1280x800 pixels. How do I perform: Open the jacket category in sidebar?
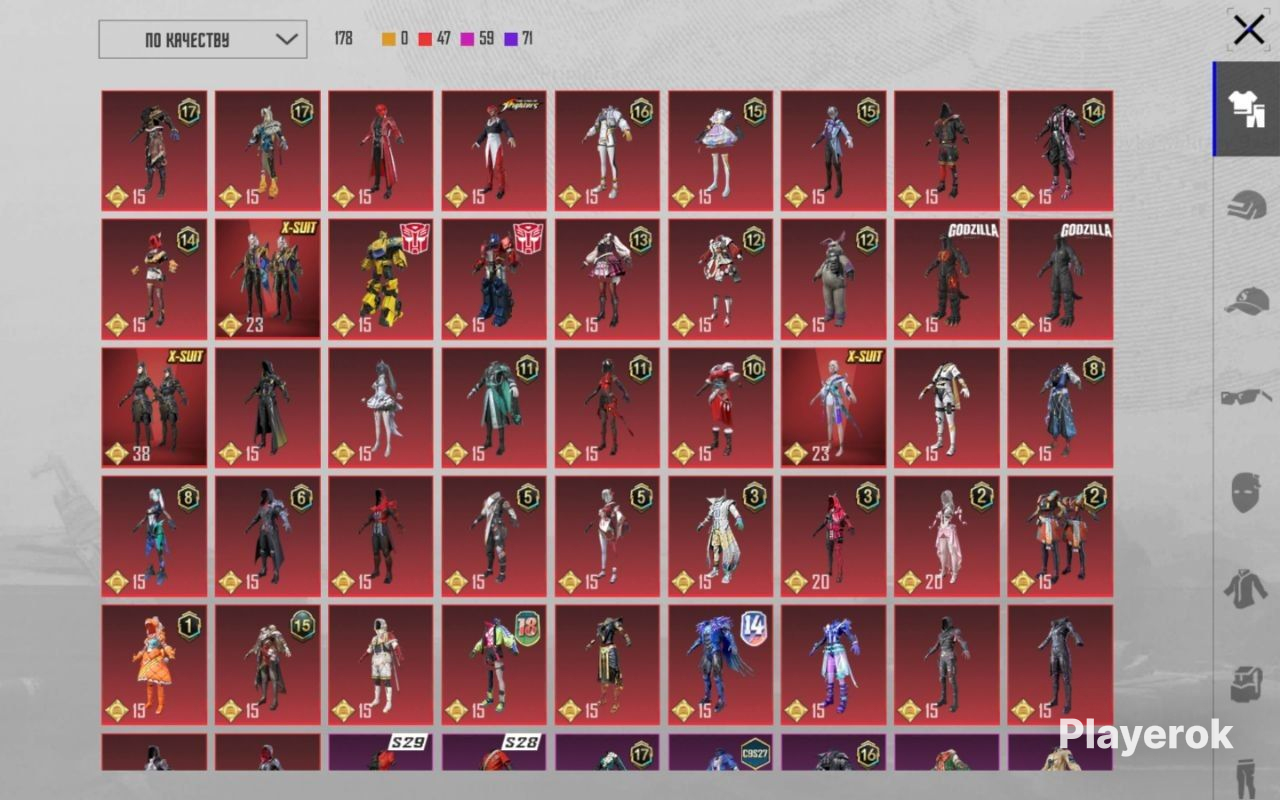pos(1247,588)
